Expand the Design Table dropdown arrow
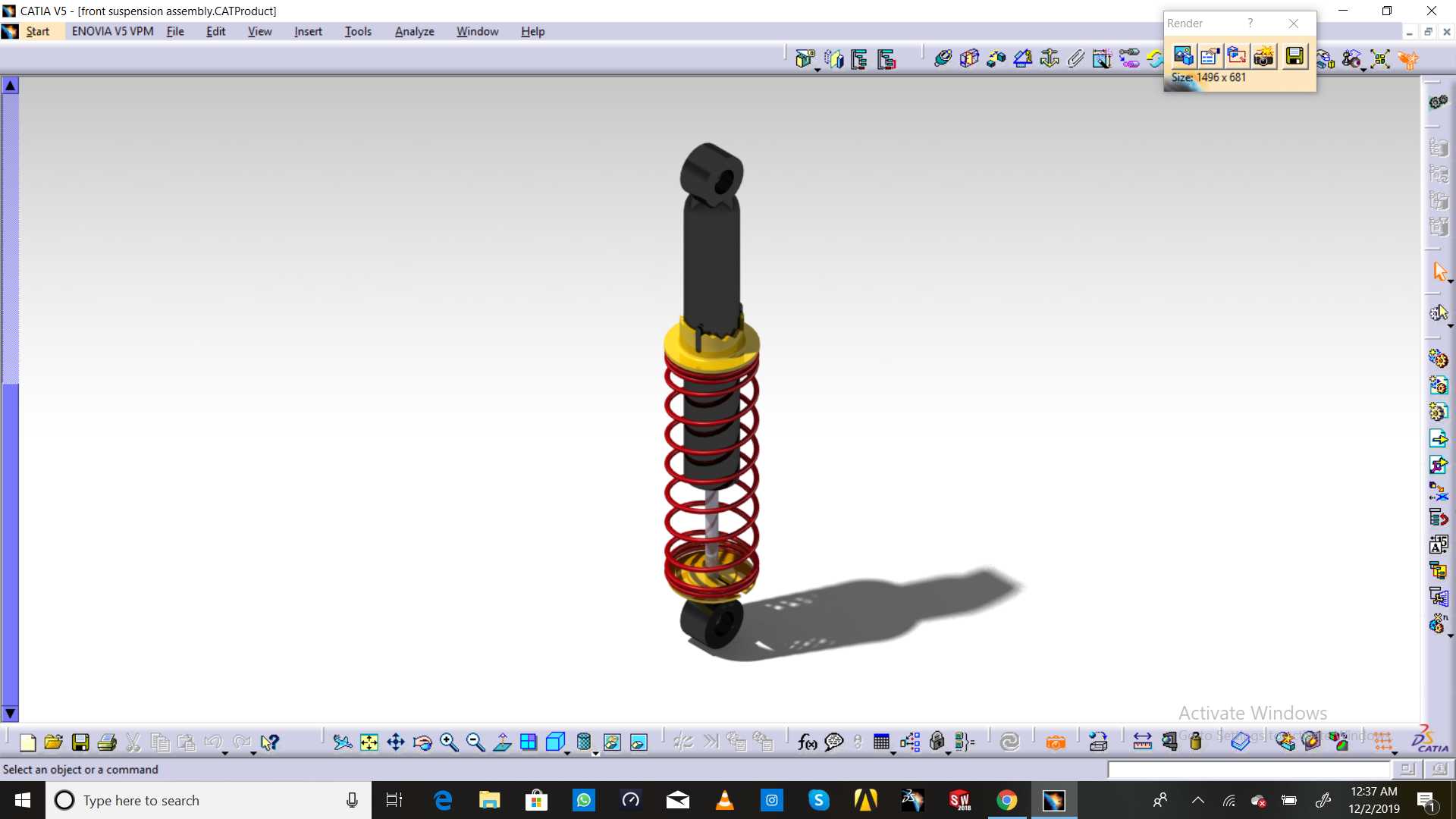The width and height of the screenshot is (1456, 819). [x=893, y=753]
